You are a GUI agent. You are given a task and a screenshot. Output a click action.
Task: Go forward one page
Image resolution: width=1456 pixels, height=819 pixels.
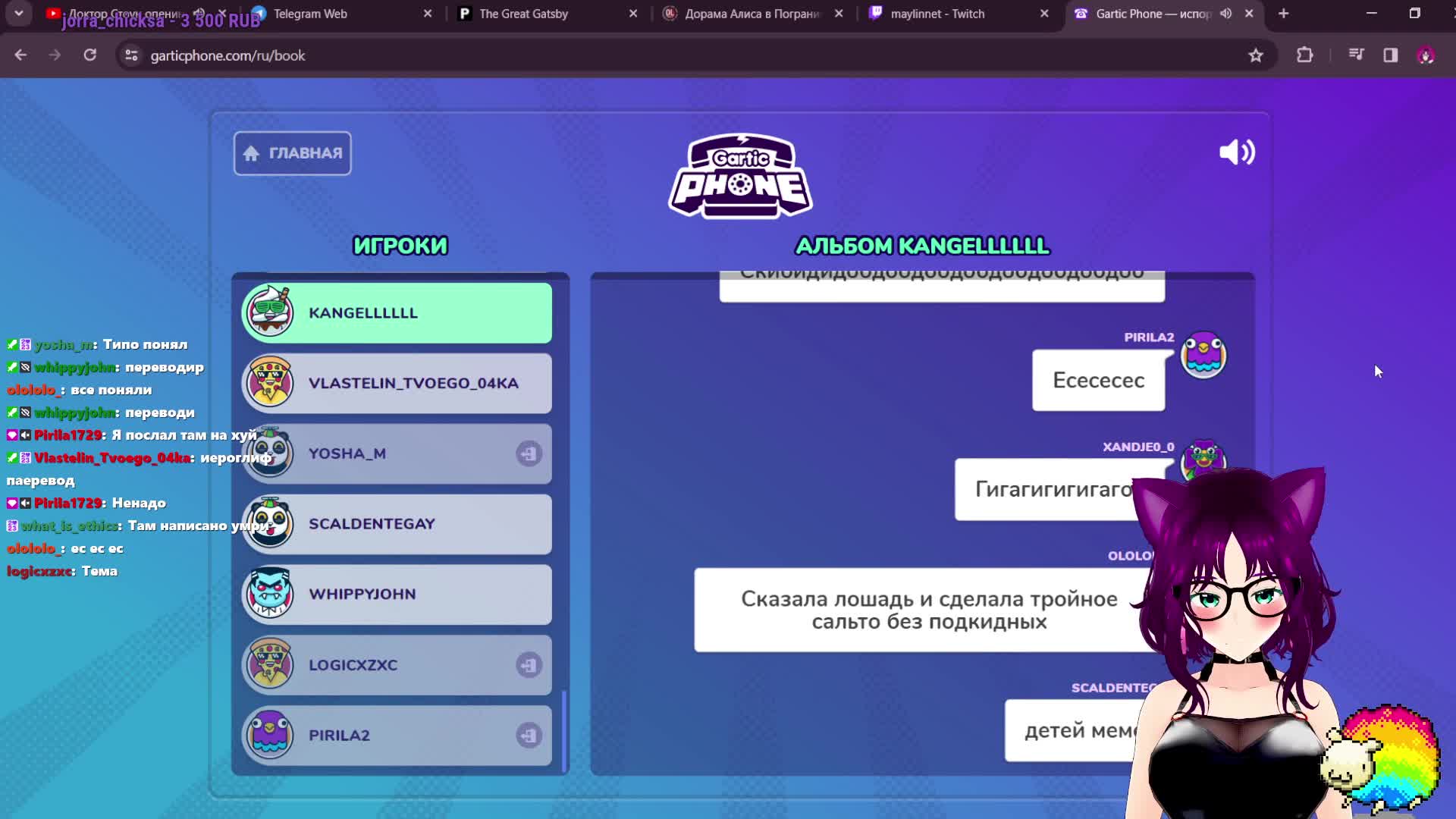point(55,55)
